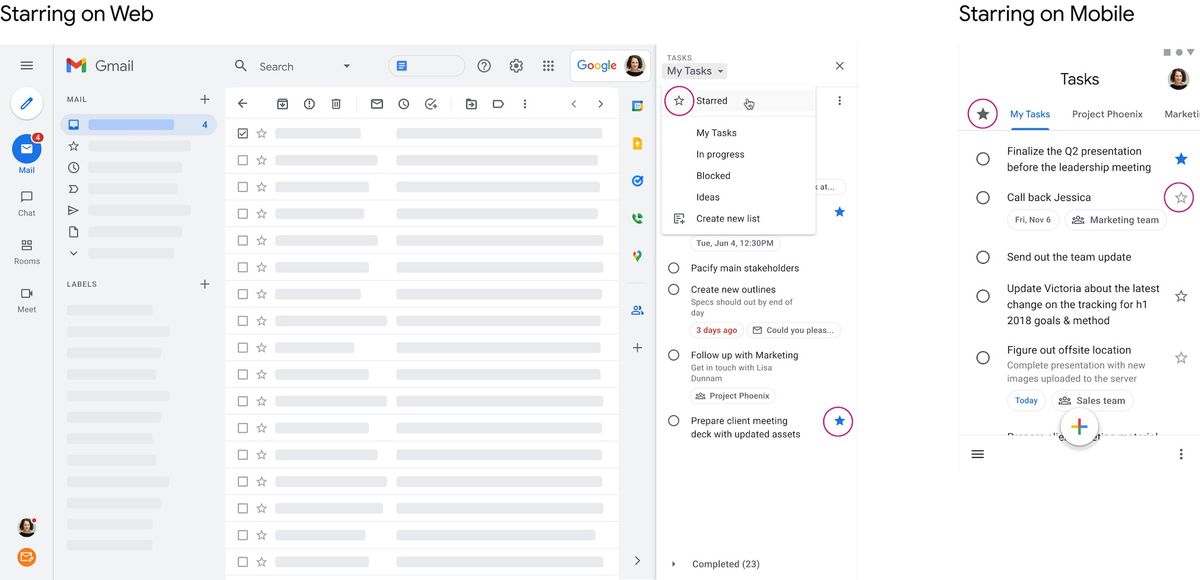Open Google Contacts from the side panel

[637, 310]
